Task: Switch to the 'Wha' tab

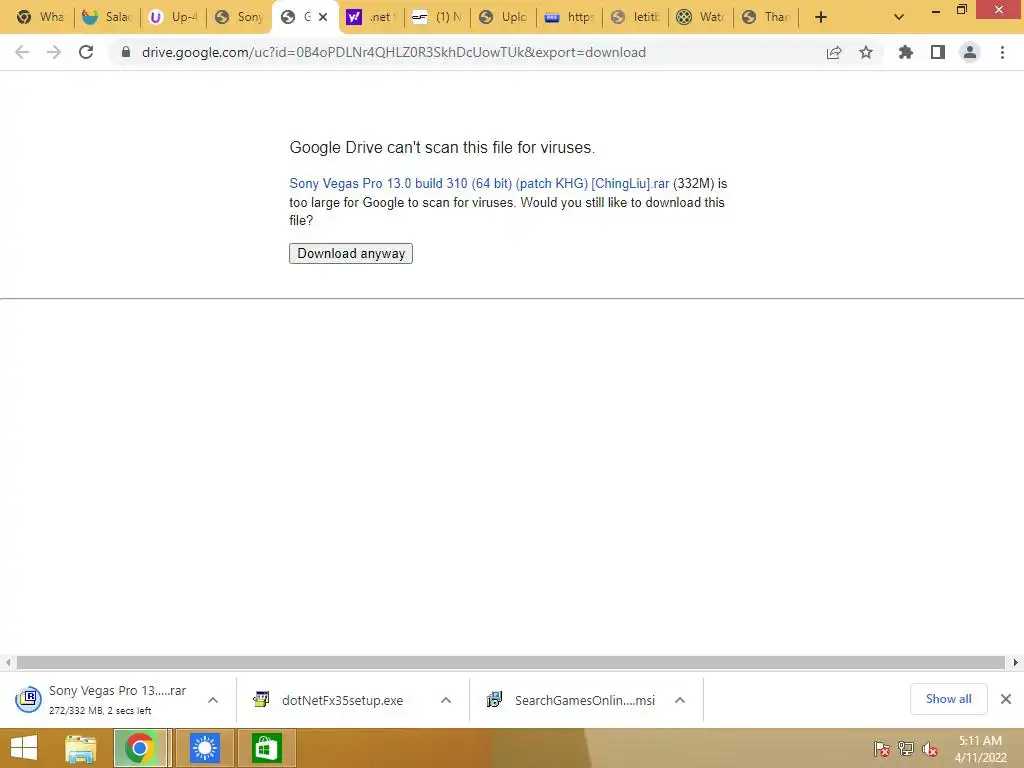Action: pos(40,17)
